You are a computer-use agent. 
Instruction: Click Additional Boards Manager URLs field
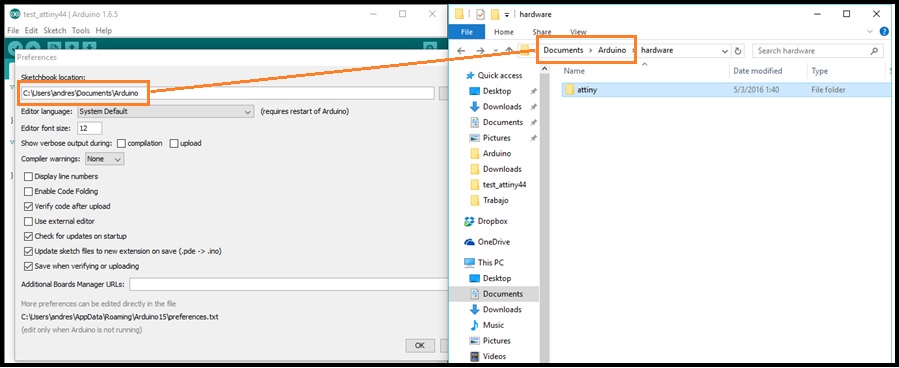[x=288, y=284]
